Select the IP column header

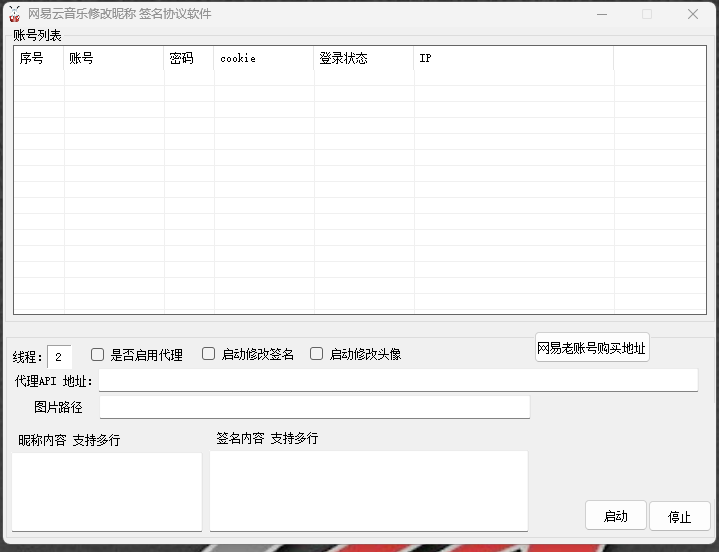click(x=512, y=59)
